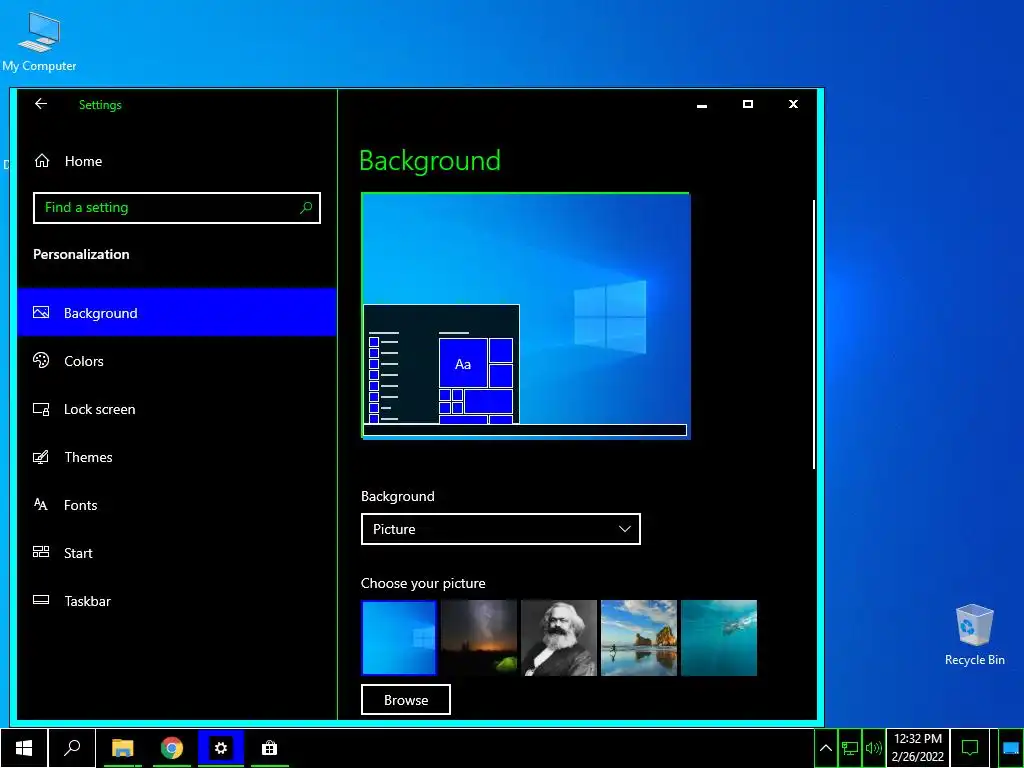1024x768 pixels.
Task: Open File Explorer from taskbar
Action: tap(122, 748)
